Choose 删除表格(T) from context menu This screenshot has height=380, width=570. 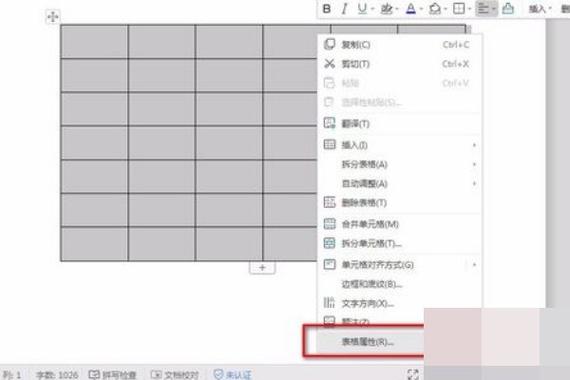(x=399, y=203)
